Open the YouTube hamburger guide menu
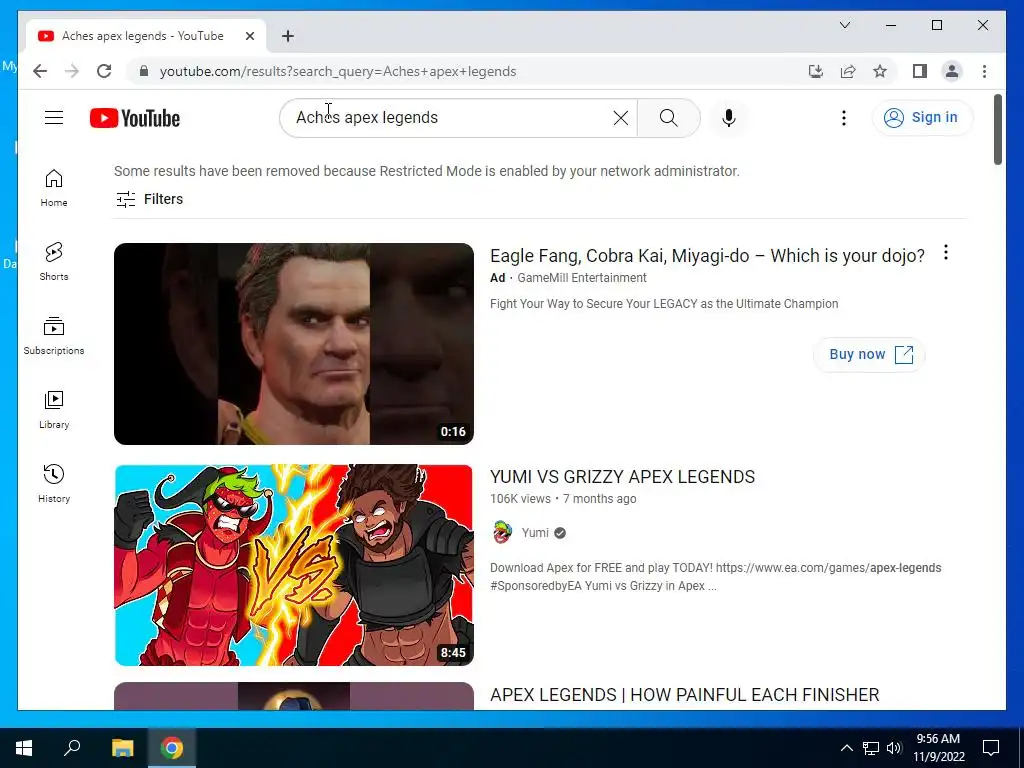The height and width of the screenshot is (768, 1024). 54,118
